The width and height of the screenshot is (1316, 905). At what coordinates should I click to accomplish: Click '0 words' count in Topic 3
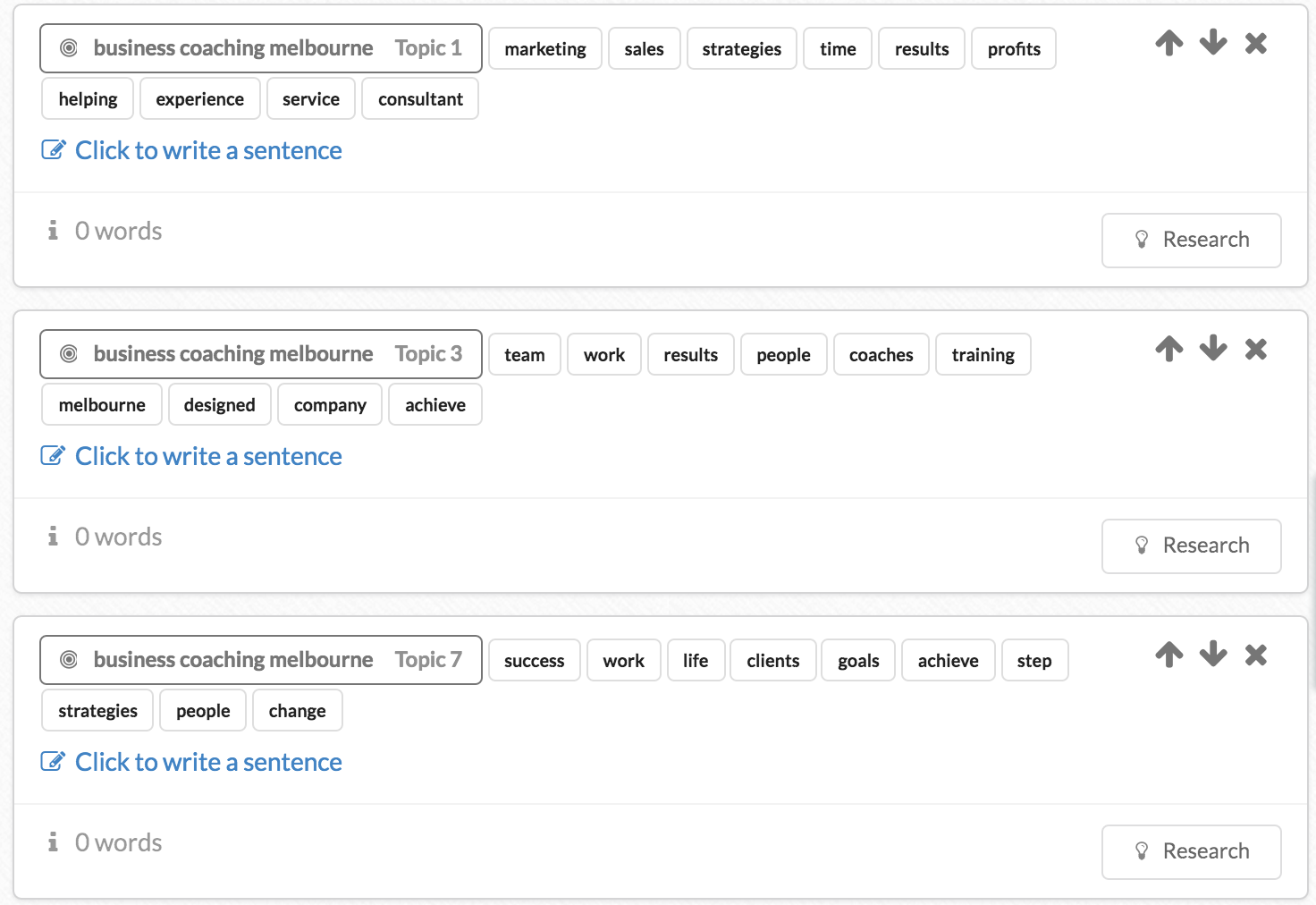tap(118, 537)
